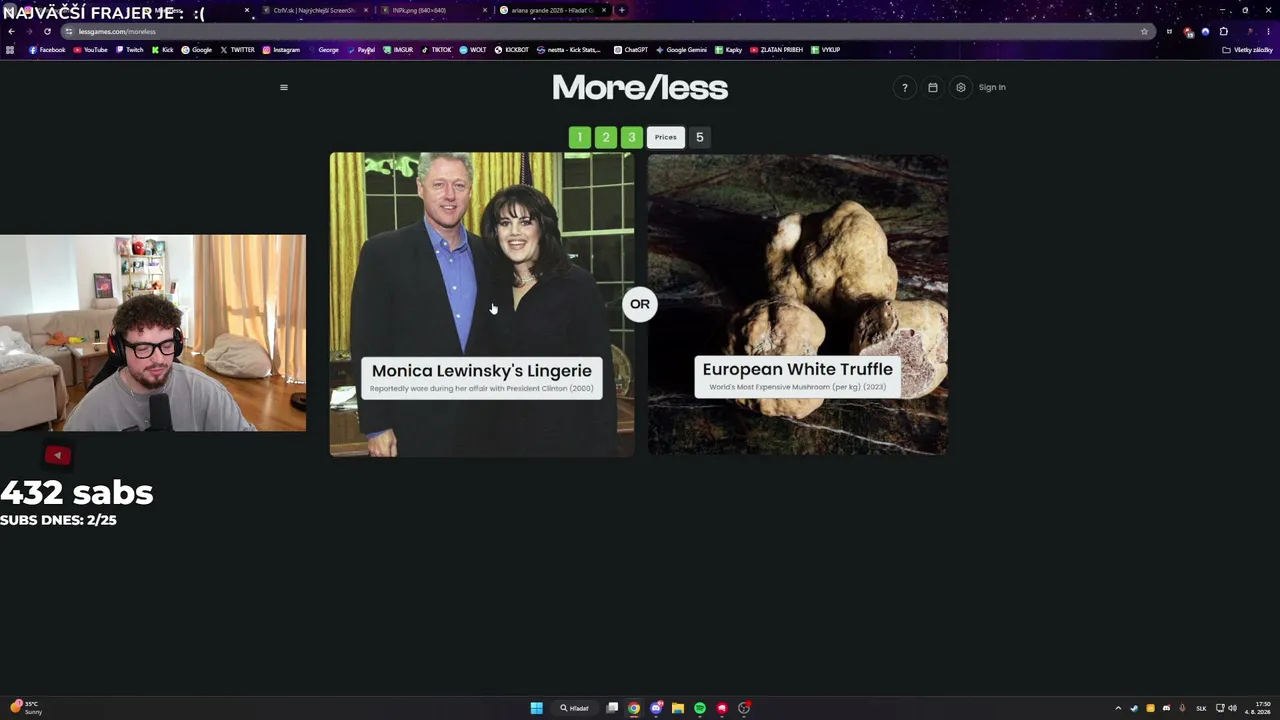
Task: Open Google Chrome from the taskbar
Action: 634,708
